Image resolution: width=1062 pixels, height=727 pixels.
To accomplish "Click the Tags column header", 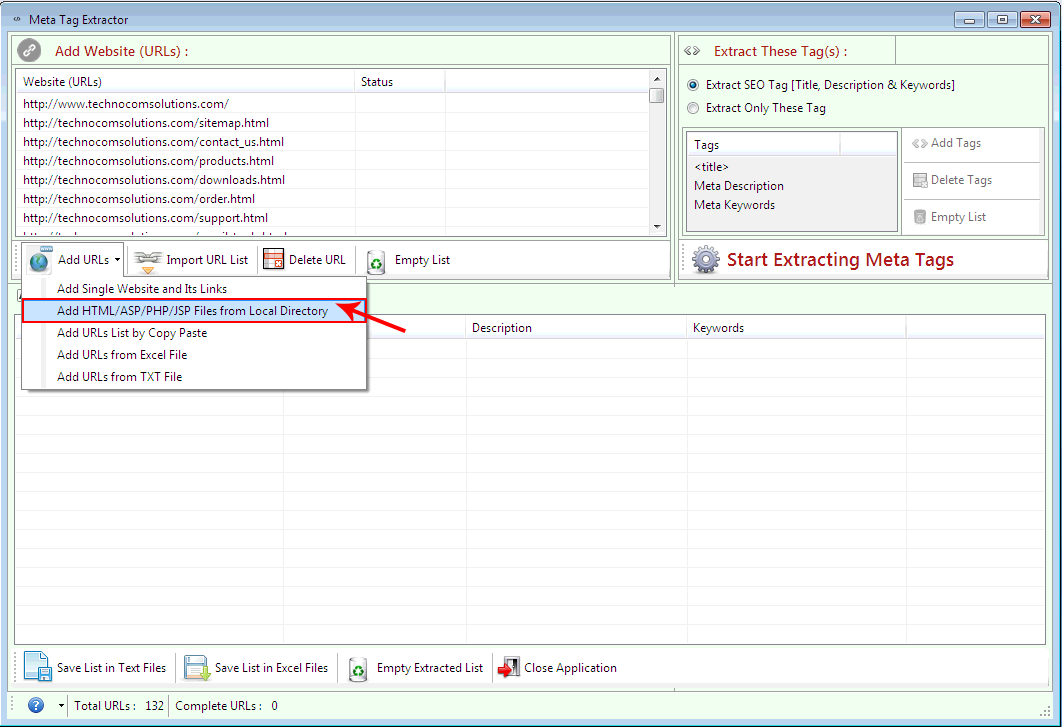I will pos(764,144).
